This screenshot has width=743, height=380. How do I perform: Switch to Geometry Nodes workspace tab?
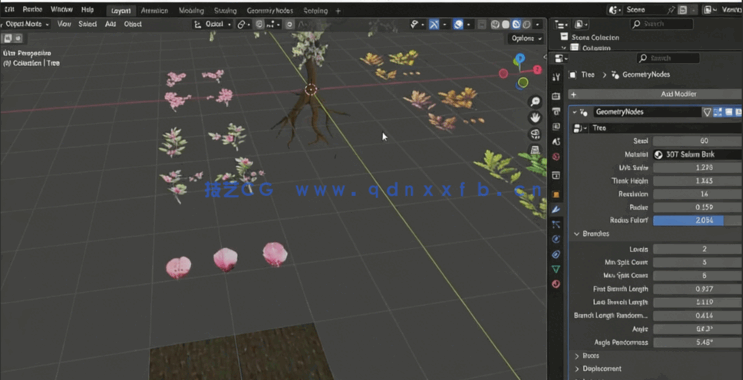[270, 10]
